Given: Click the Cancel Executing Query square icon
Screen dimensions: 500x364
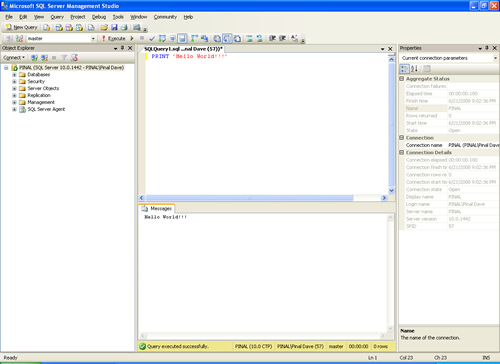Looking at the screenshot, I should [142, 38].
